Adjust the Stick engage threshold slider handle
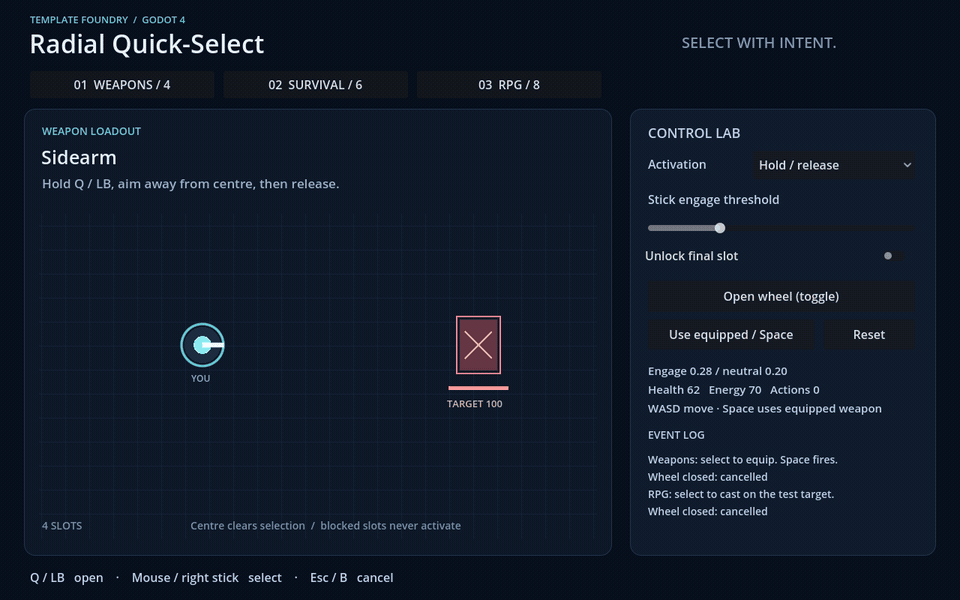 pos(720,228)
